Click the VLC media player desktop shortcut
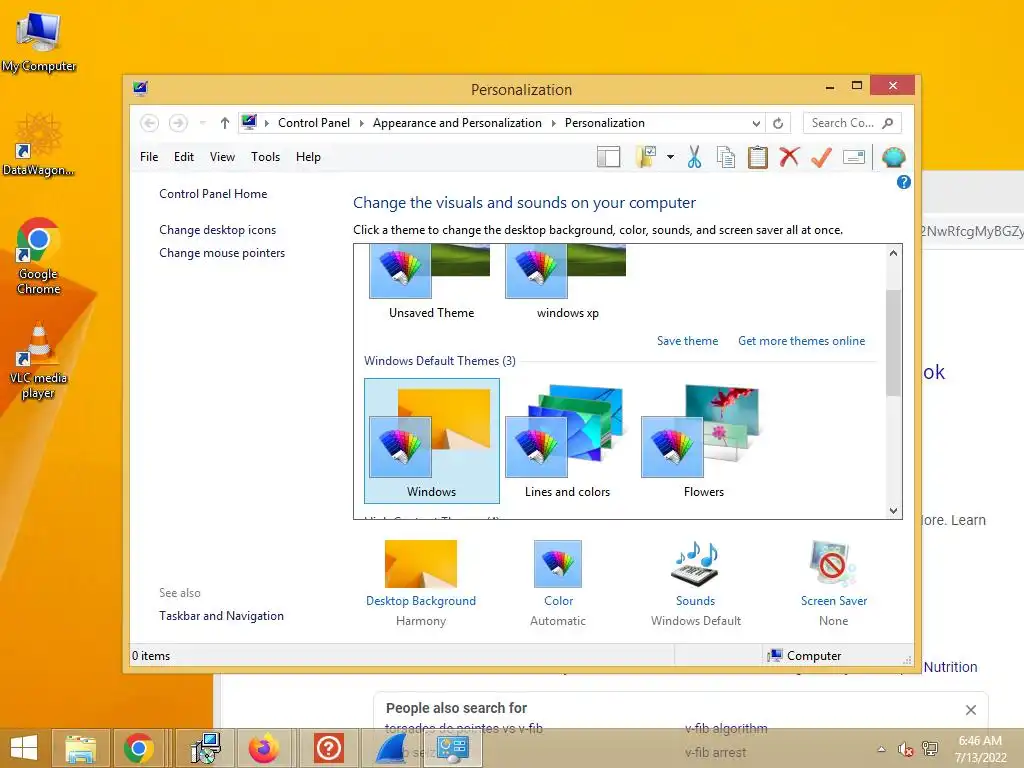The image size is (1024, 768). coord(39,360)
